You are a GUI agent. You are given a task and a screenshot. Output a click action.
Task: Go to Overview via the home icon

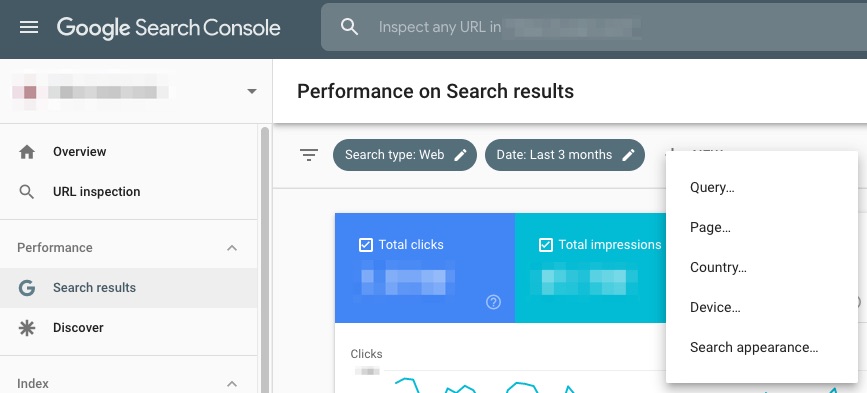(x=27, y=152)
